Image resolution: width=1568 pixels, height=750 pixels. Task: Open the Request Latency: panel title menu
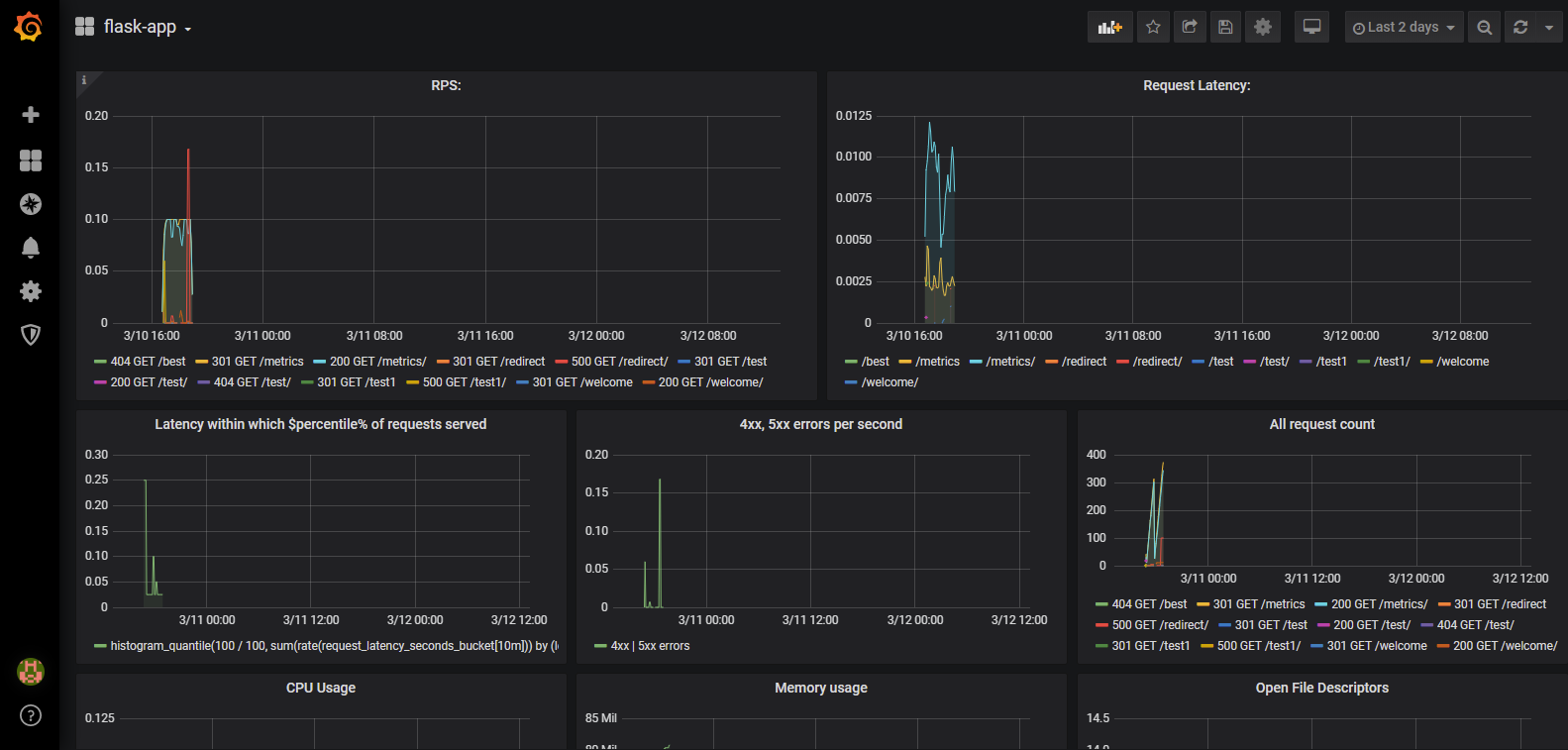[x=1197, y=85]
